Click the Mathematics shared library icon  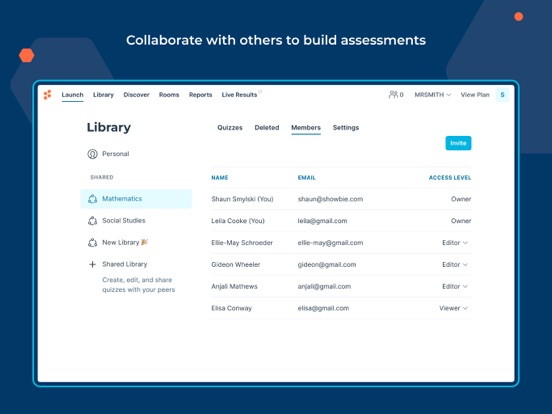click(92, 199)
